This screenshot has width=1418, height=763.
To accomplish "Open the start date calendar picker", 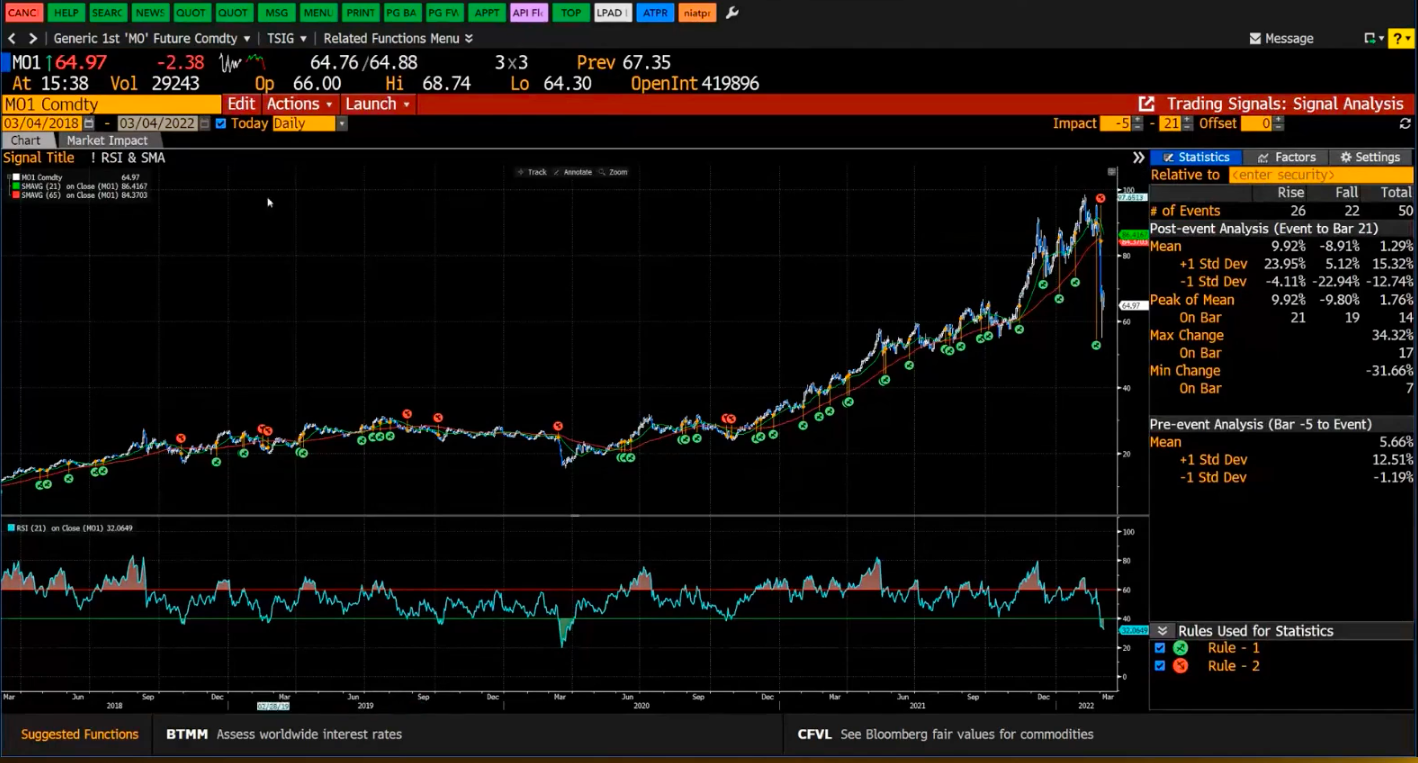I will pyautogui.click(x=89, y=123).
